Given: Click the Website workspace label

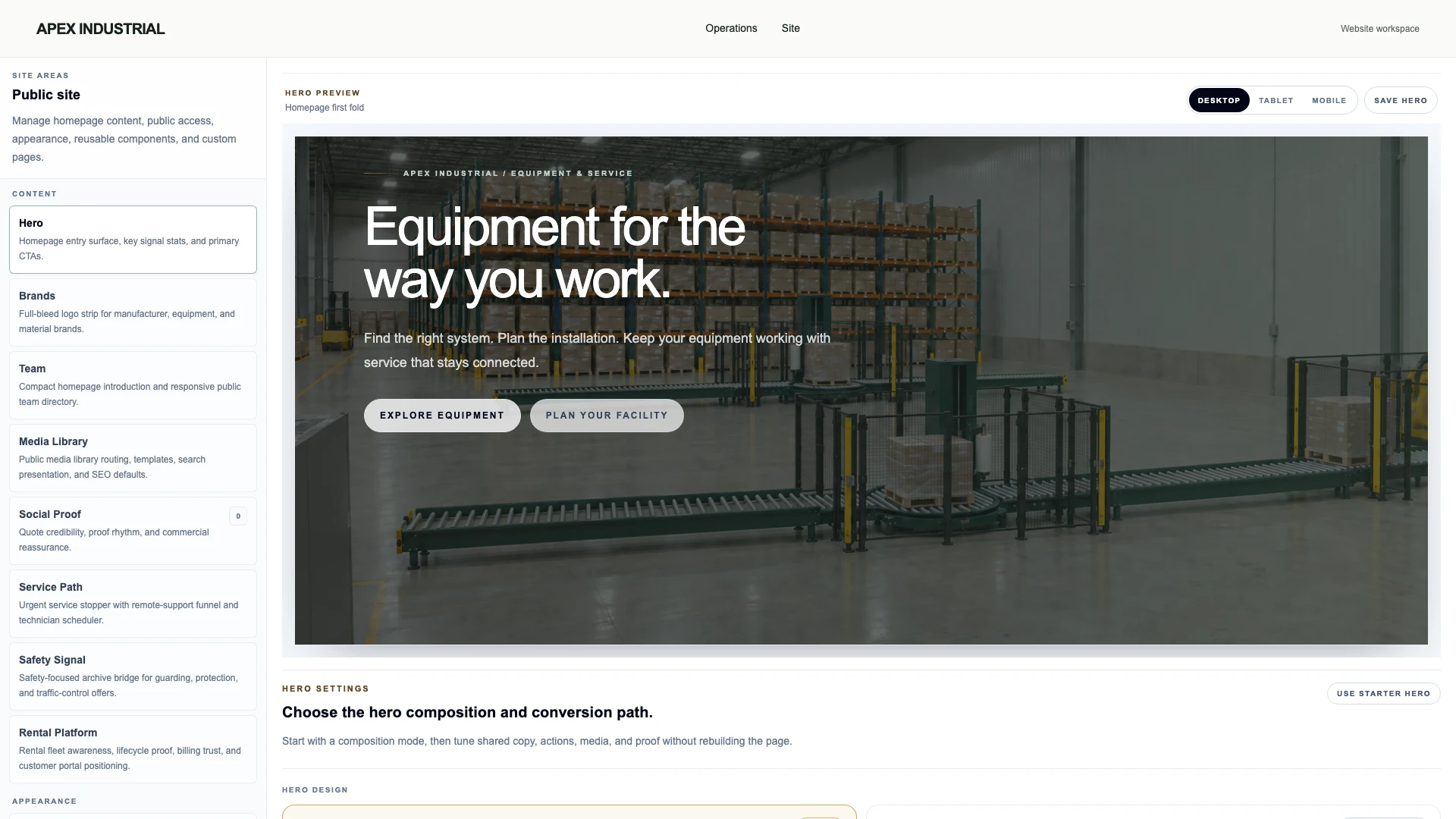Looking at the screenshot, I should click(x=1379, y=29).
